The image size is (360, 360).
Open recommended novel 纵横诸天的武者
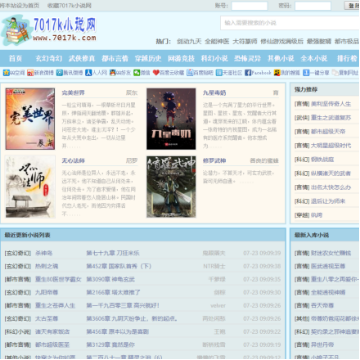tap(331, 173)
